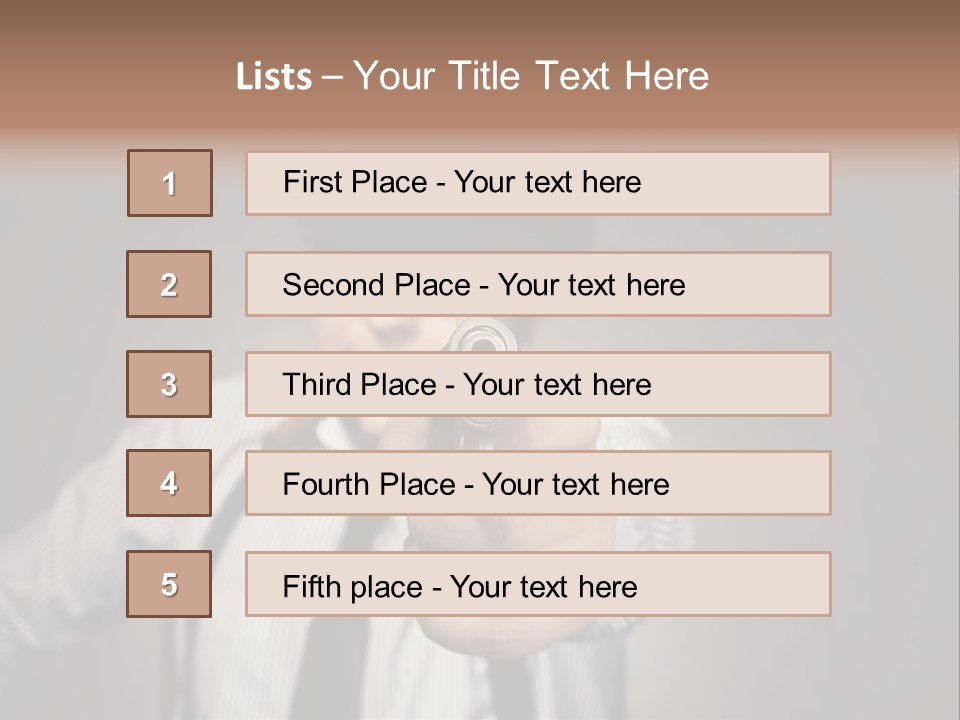Click the word "here" in the Fifth place item
The height and width of the screenshot is (720, 960).
click(x=607, y=586)
